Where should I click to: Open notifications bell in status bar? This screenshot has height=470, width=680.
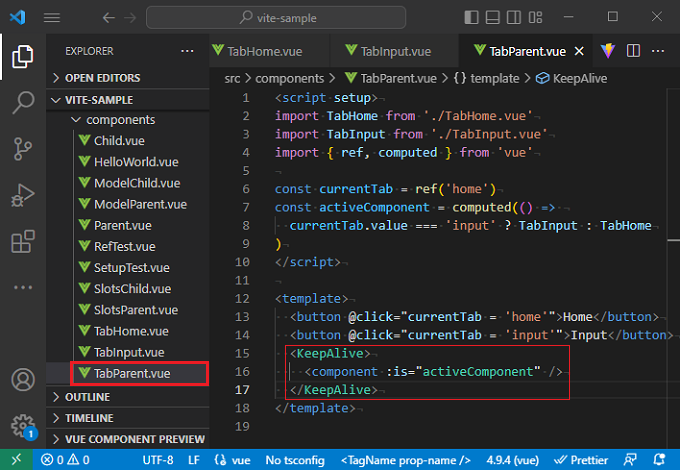(659, 460)
